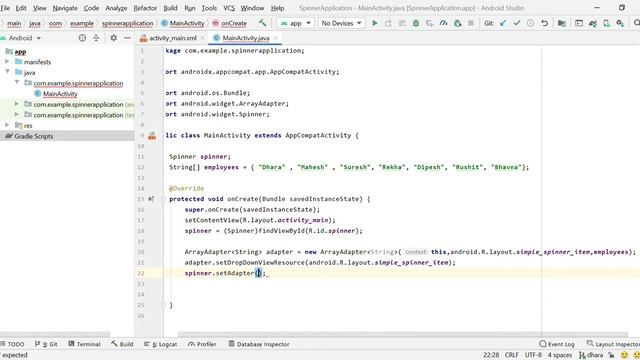
Task: Click Apply Code Changes icon
Action: [x=402, y=23]
